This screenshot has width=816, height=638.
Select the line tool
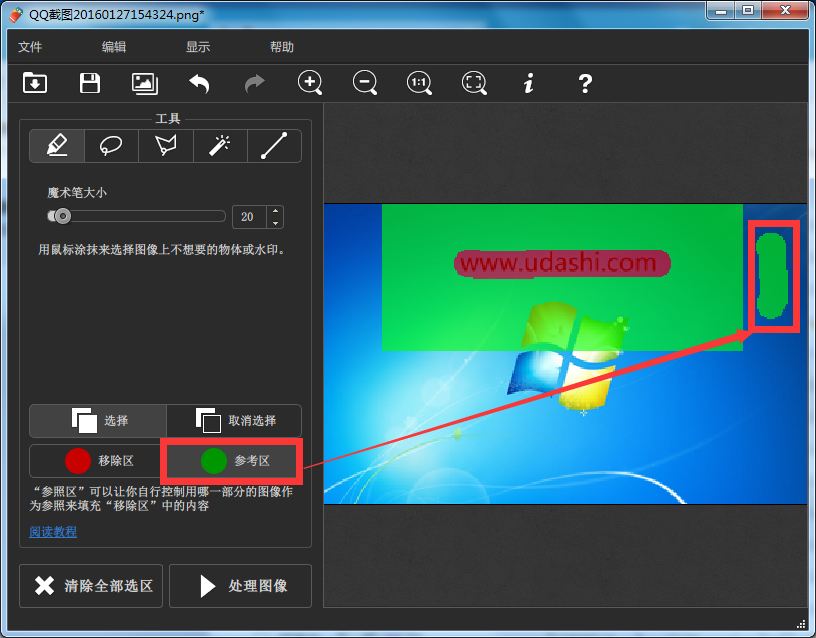[x=274, y=146]
